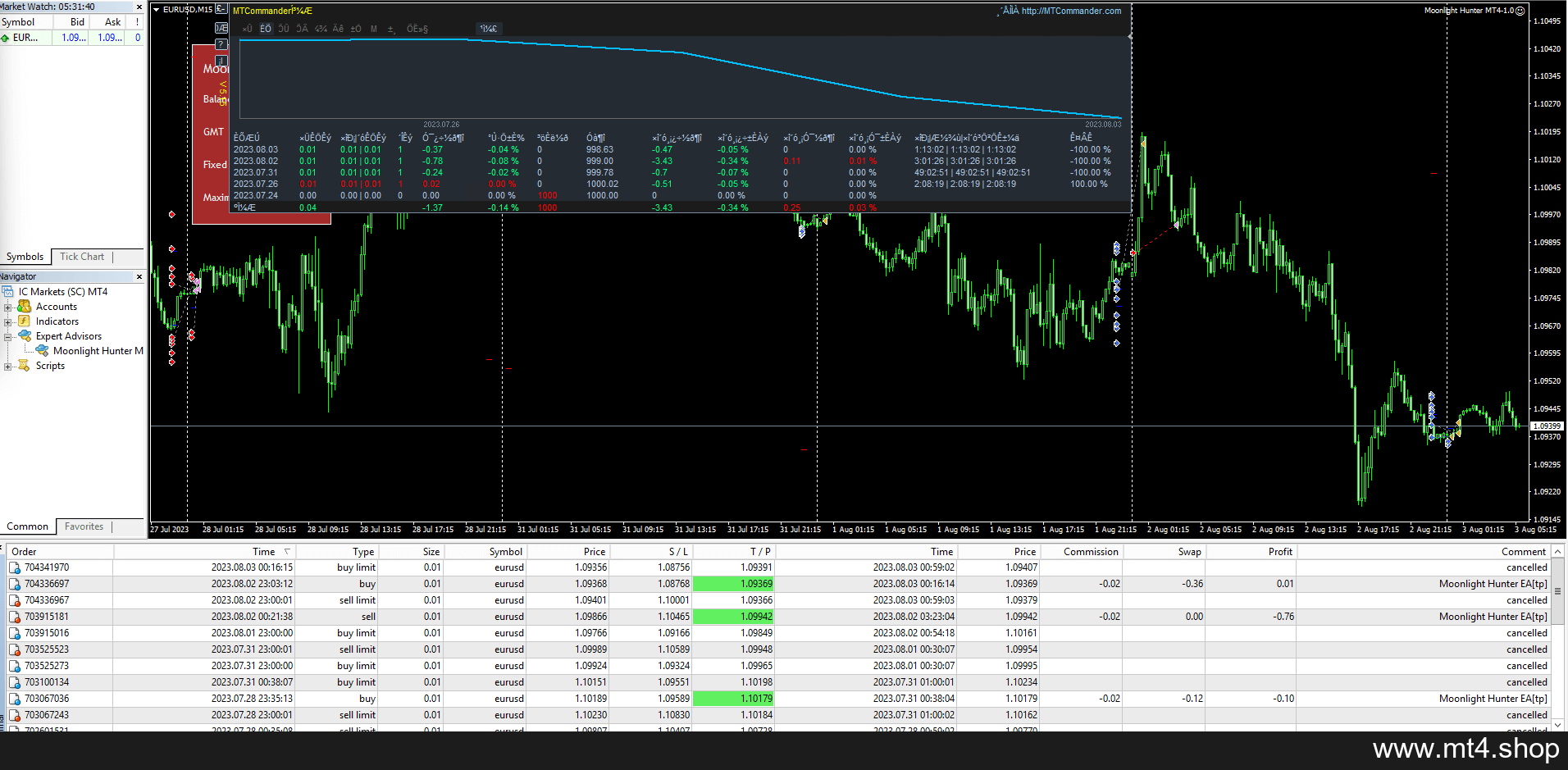Select the highlighted second tab in MTCommander panel
The width and height of the screenshot is (1568, 770).
pyautogui.click(x=266, y=29)
